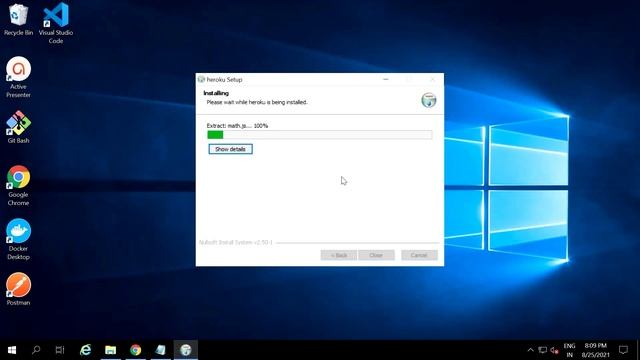The width and height of the screenshot is (640, 360).
Task: Click the disabled Close button in installer
Action: click(376, 255)
